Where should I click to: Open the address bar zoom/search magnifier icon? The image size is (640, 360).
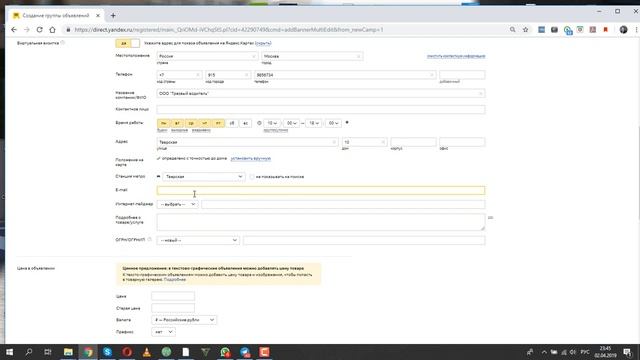click(512, 30)
